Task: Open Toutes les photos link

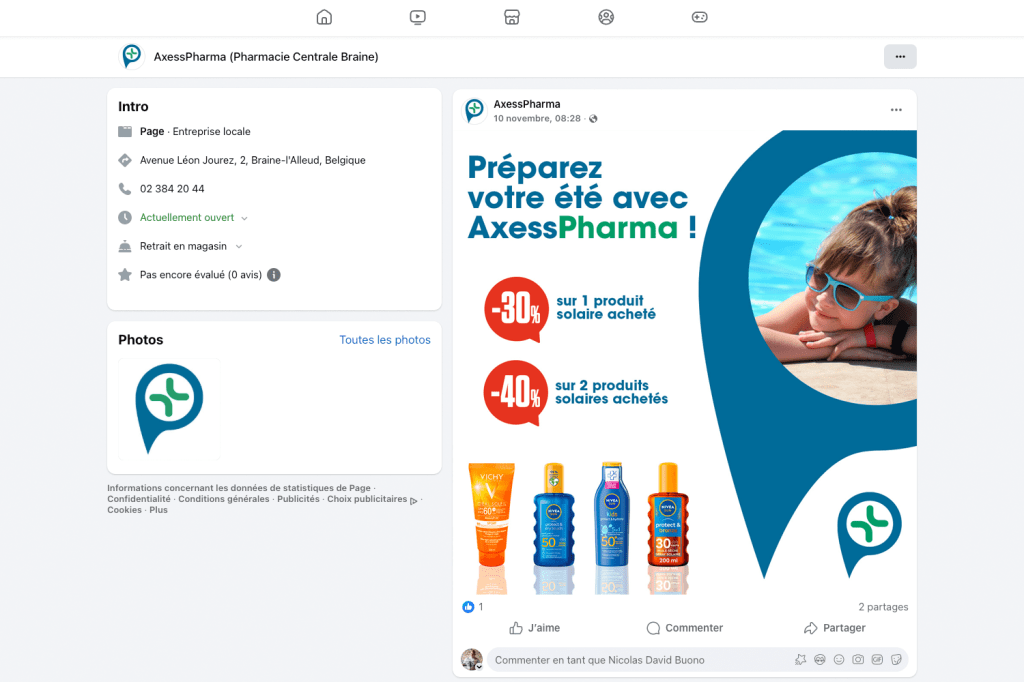Action: pos(385,340)
